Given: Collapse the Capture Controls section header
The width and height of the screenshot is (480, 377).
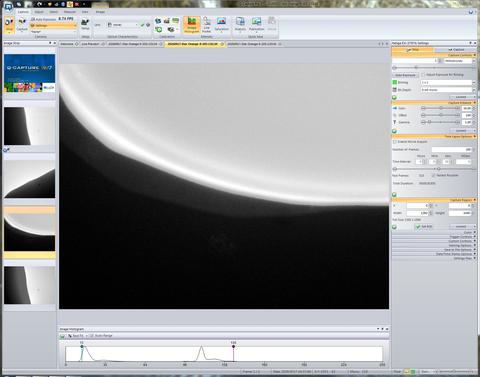Looking at the screenshot, I should click(x=434, y=55).
